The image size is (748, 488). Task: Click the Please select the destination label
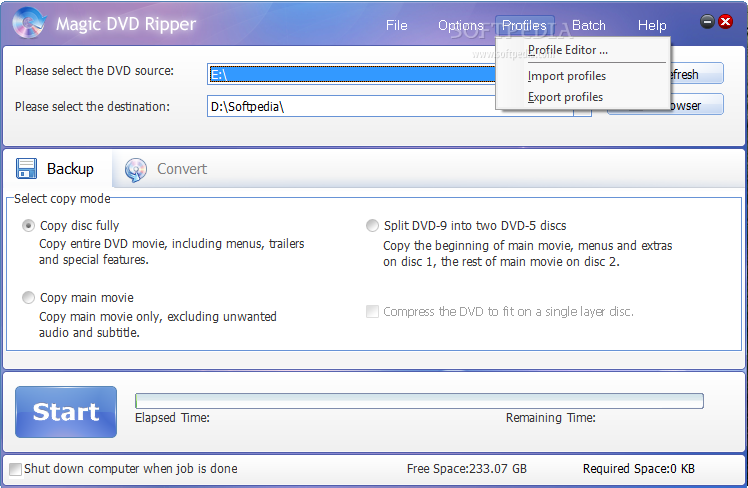click(x=92, y=106)
